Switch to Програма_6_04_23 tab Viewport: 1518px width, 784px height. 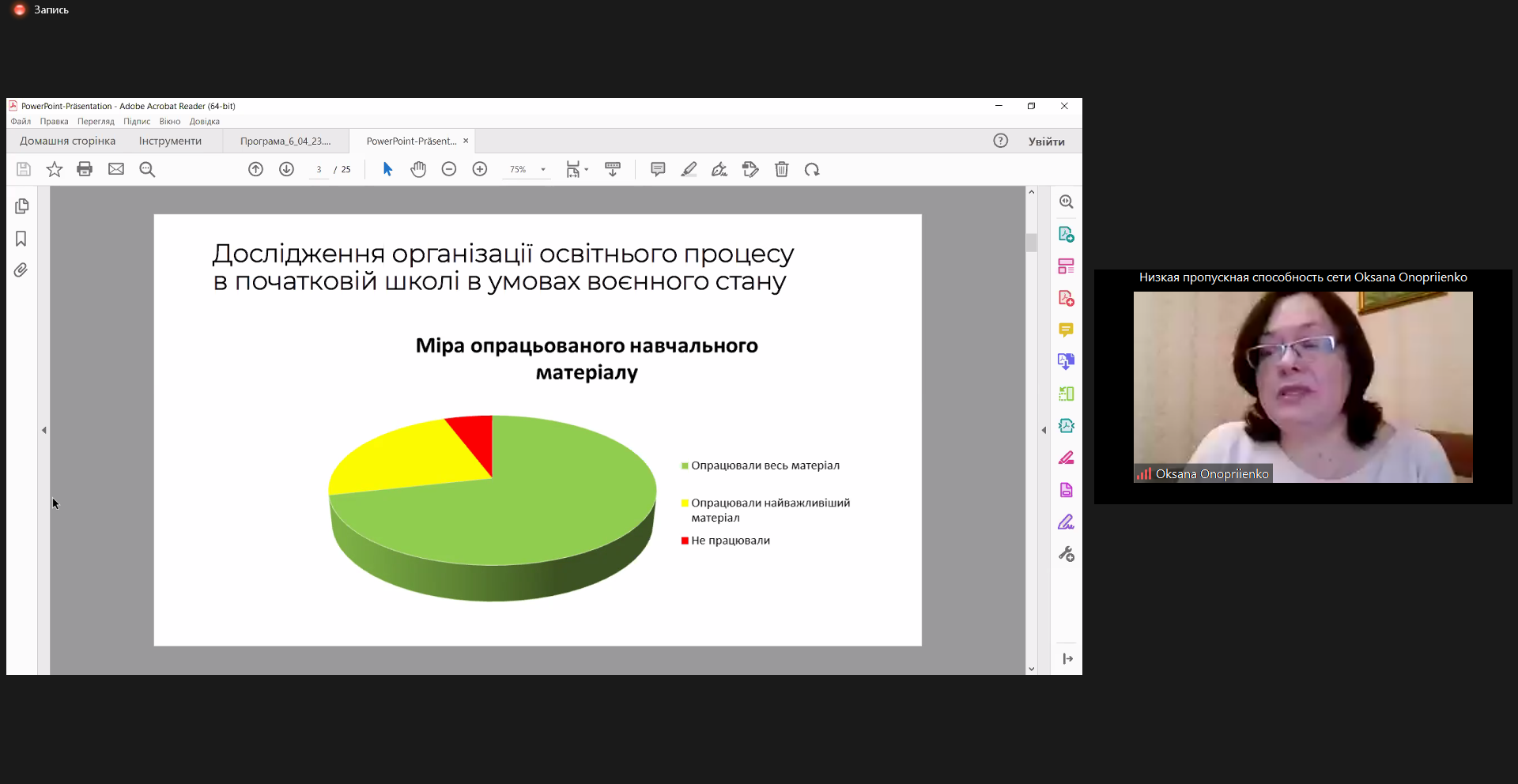[285, 141]
